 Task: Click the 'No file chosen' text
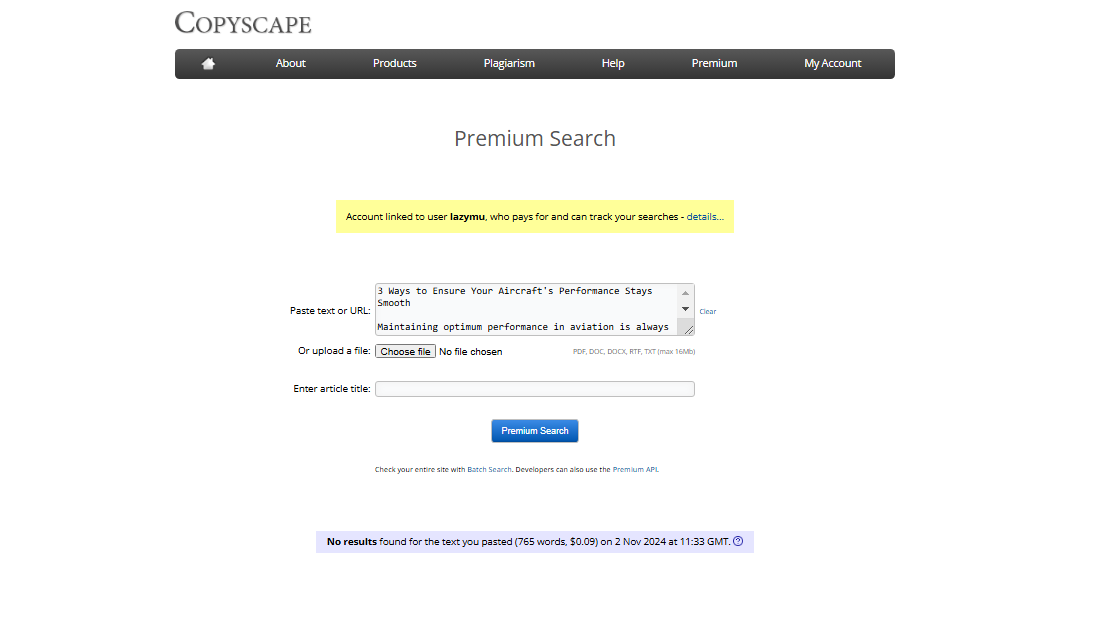(470, 351)
